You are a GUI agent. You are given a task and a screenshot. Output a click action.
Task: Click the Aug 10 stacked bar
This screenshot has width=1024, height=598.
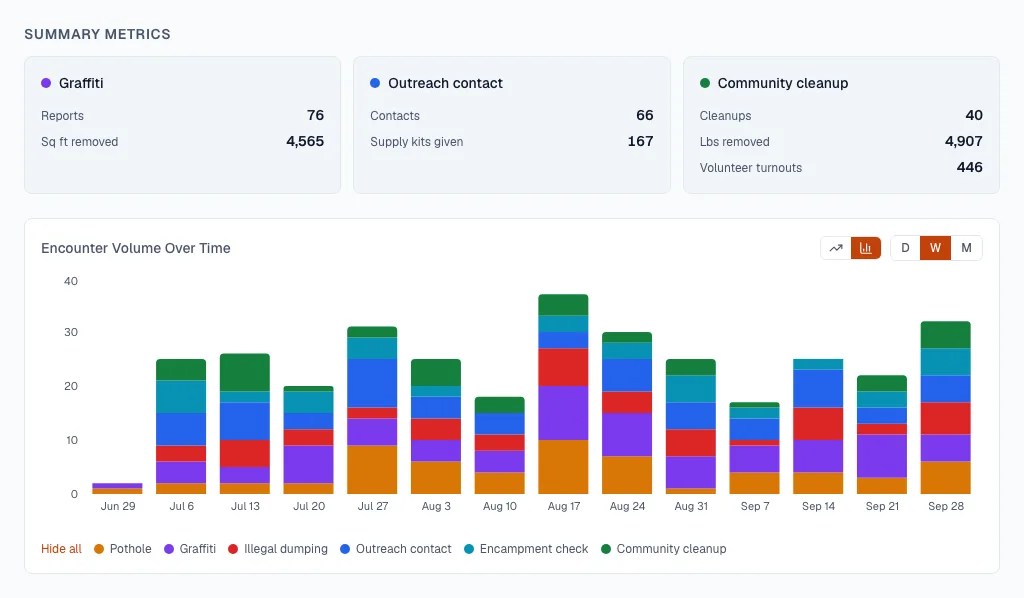500,445
